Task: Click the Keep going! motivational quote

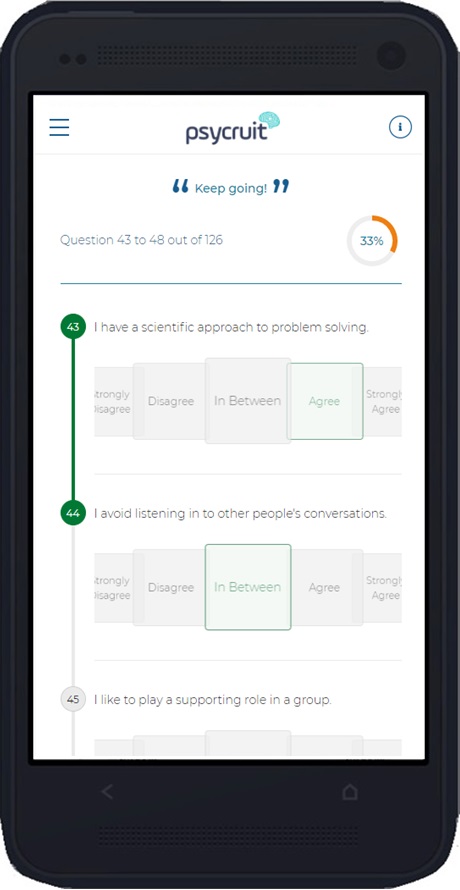Action: point(231,188)
